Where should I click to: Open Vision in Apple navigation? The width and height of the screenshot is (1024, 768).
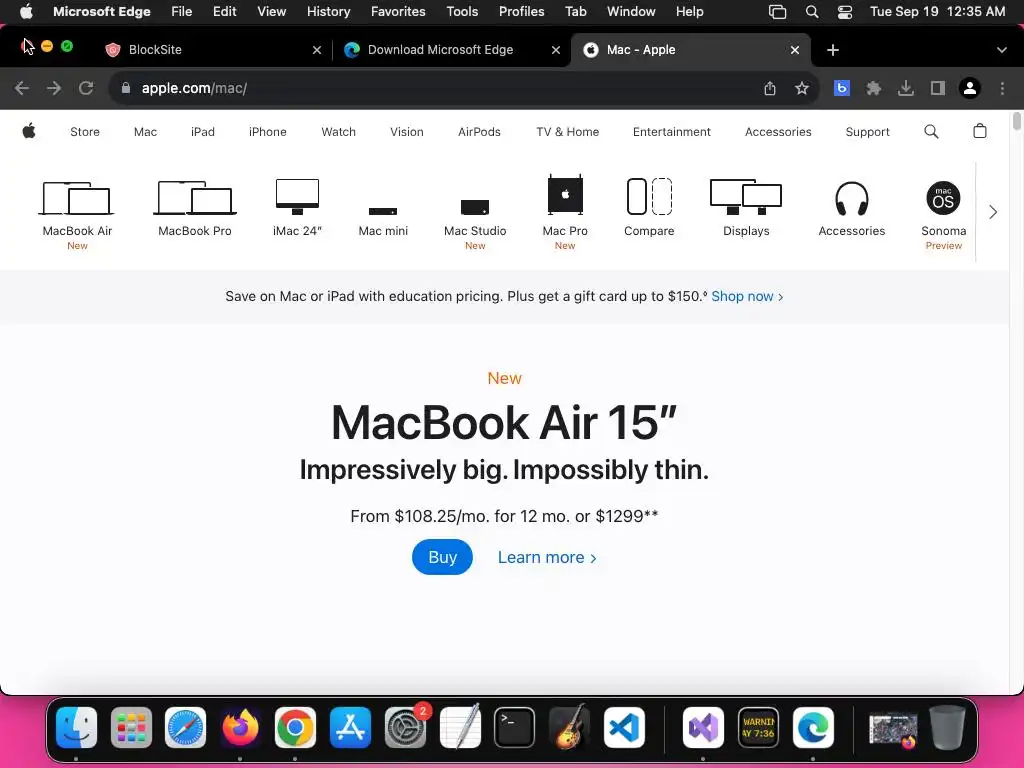point(407,132)
